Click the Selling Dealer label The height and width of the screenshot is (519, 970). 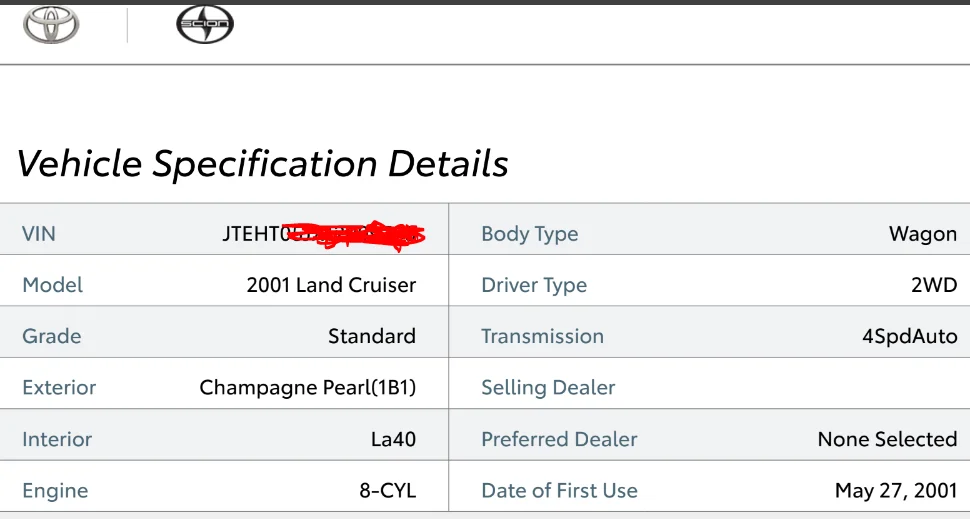click(548, 388)
